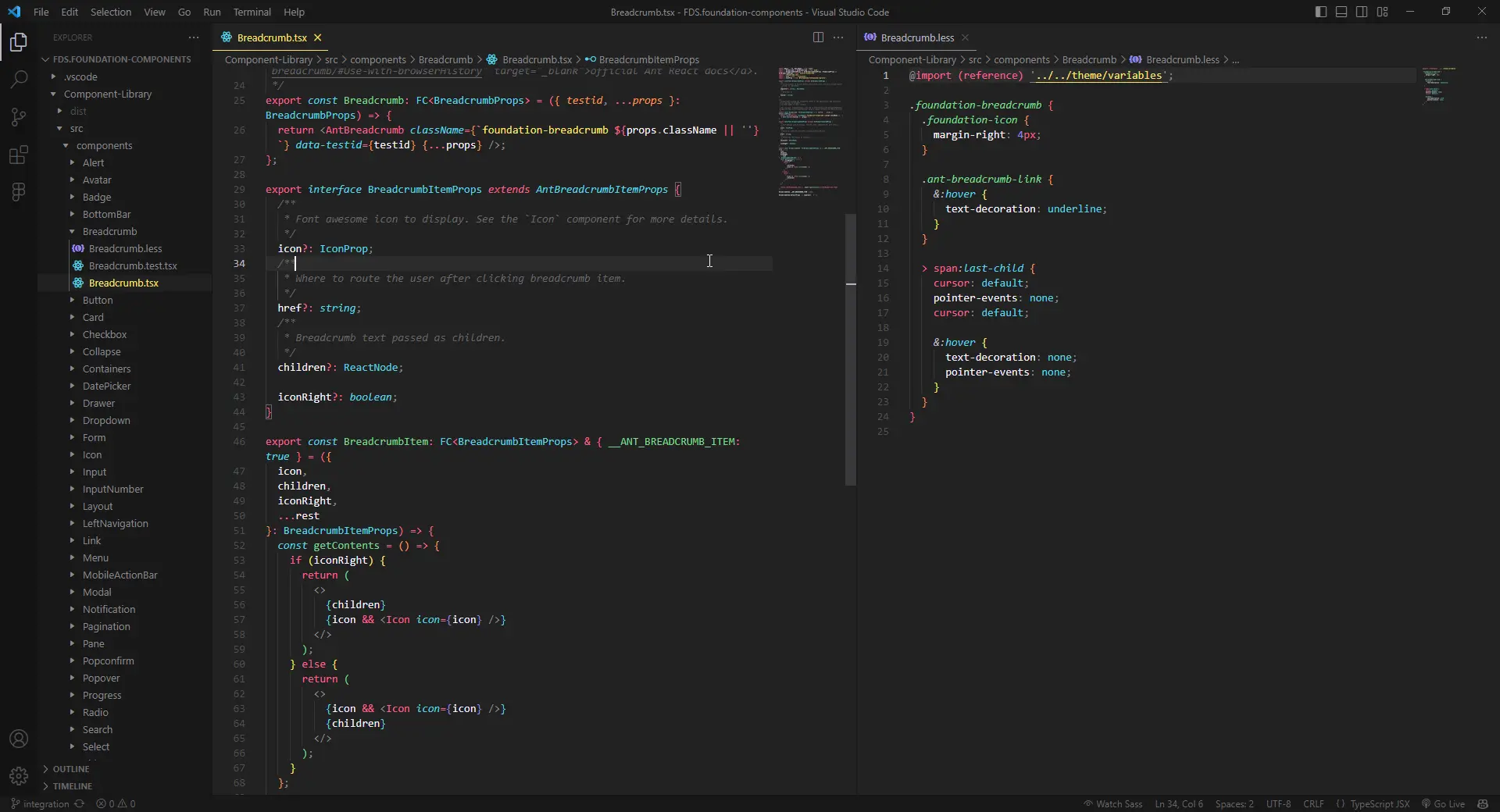This screenshot has width=1500, height=812.
Task: Click the Go Live button
Action: click(x=1443, y=803)
